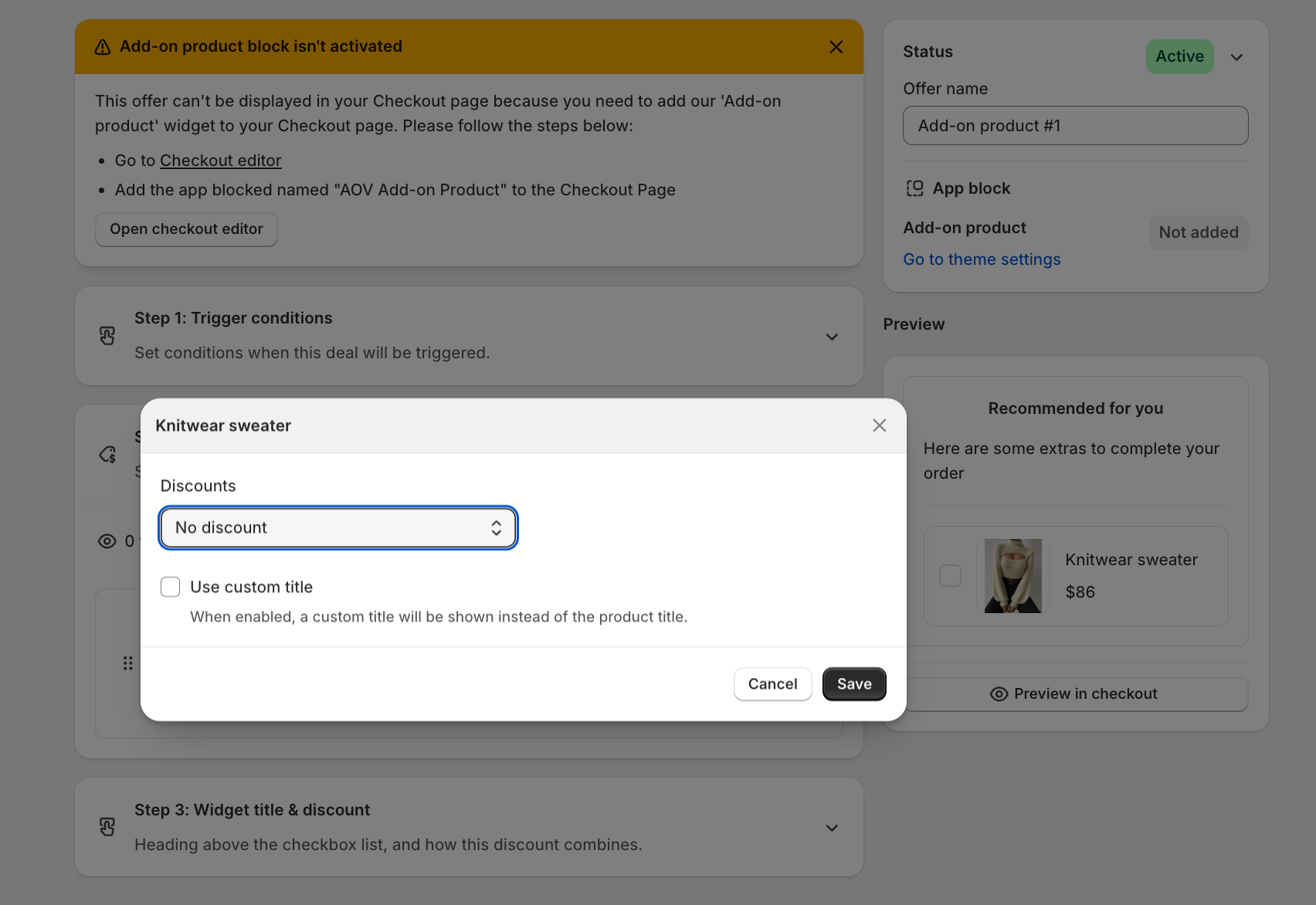Click the Discounts label in dialog

pos(198,486)
